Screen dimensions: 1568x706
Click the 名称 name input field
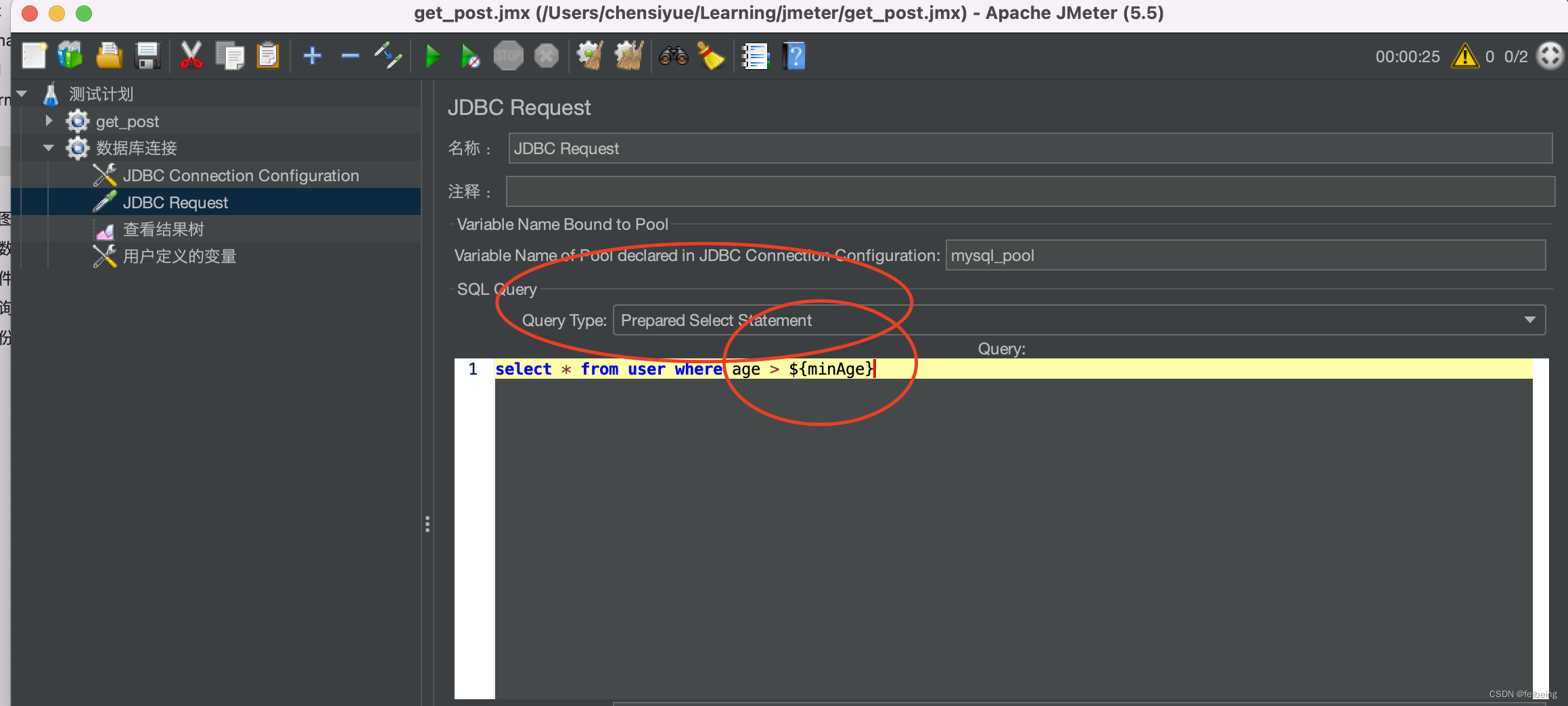pyautogui.click(x=1030, y=148)
